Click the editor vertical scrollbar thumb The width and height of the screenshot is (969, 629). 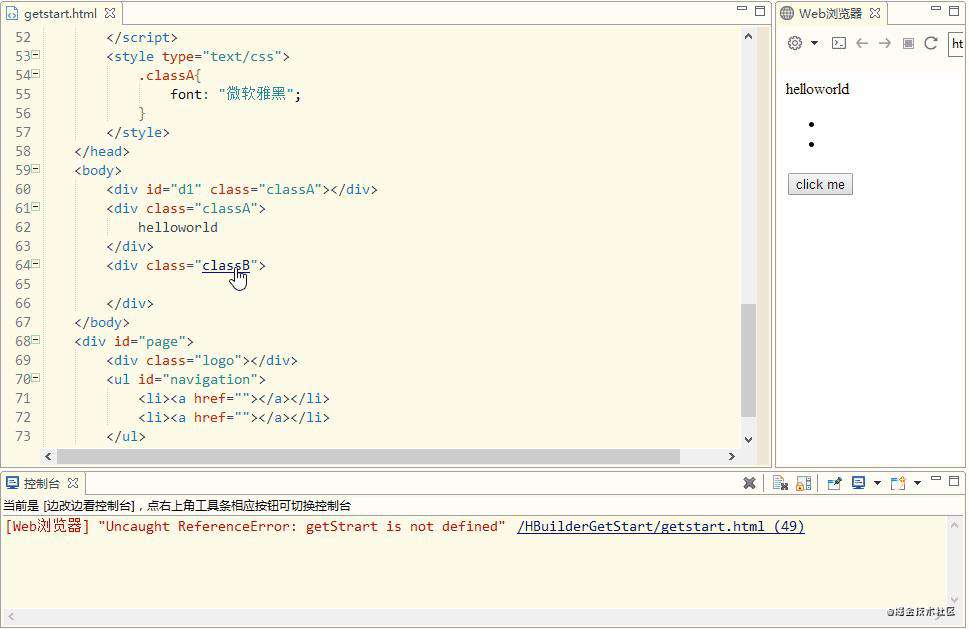coord(748,360)
